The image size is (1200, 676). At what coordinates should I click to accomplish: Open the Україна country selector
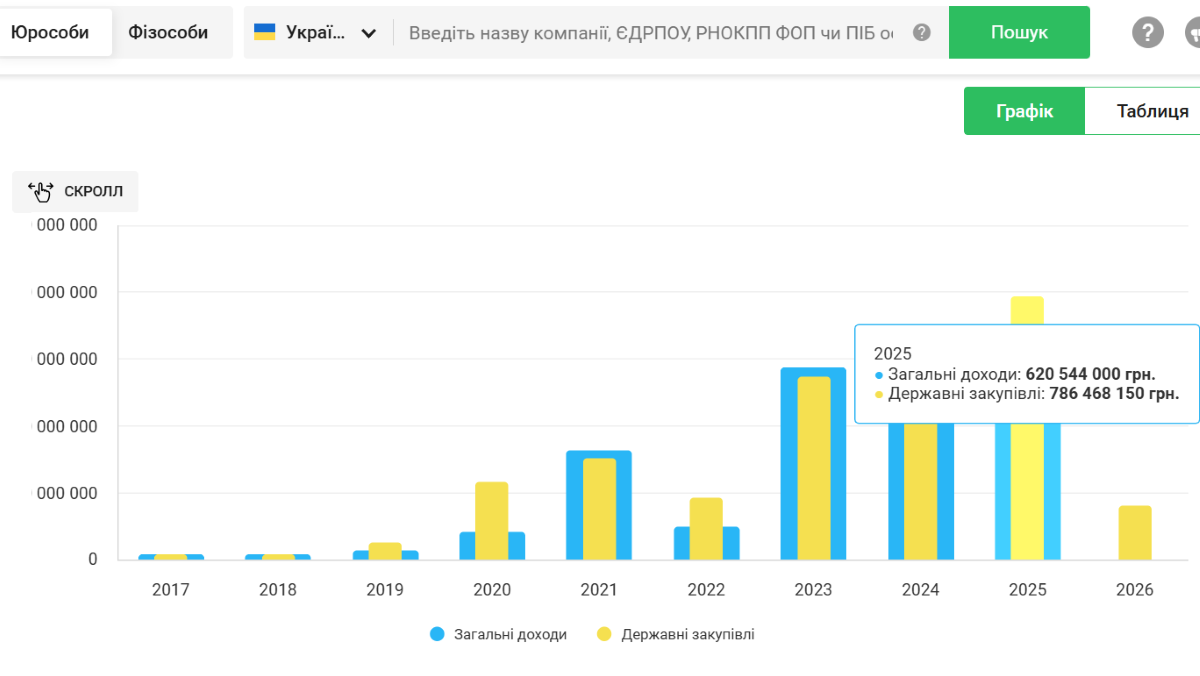point(315,32)
